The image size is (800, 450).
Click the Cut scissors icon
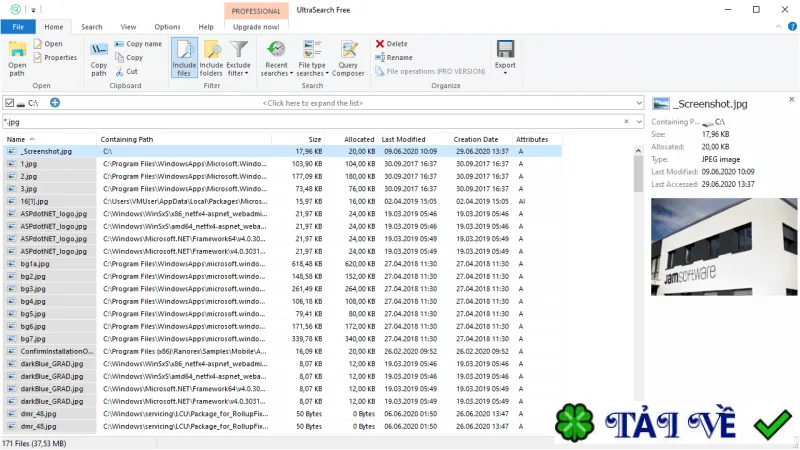click(x=119, y=72)
